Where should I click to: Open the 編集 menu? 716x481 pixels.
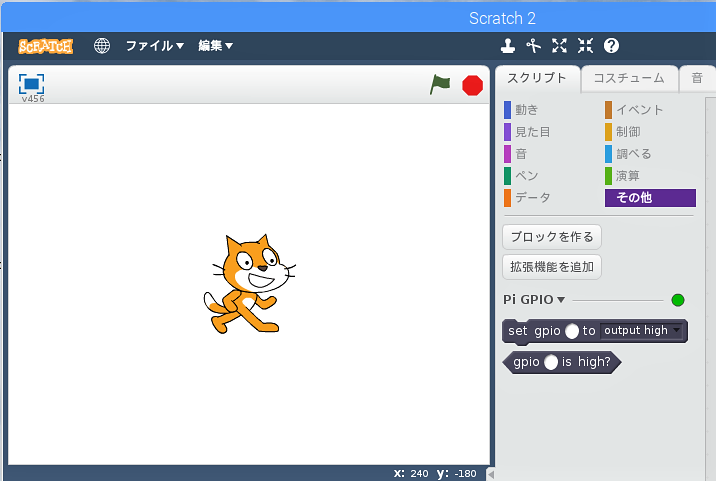[x=216, y=46]
